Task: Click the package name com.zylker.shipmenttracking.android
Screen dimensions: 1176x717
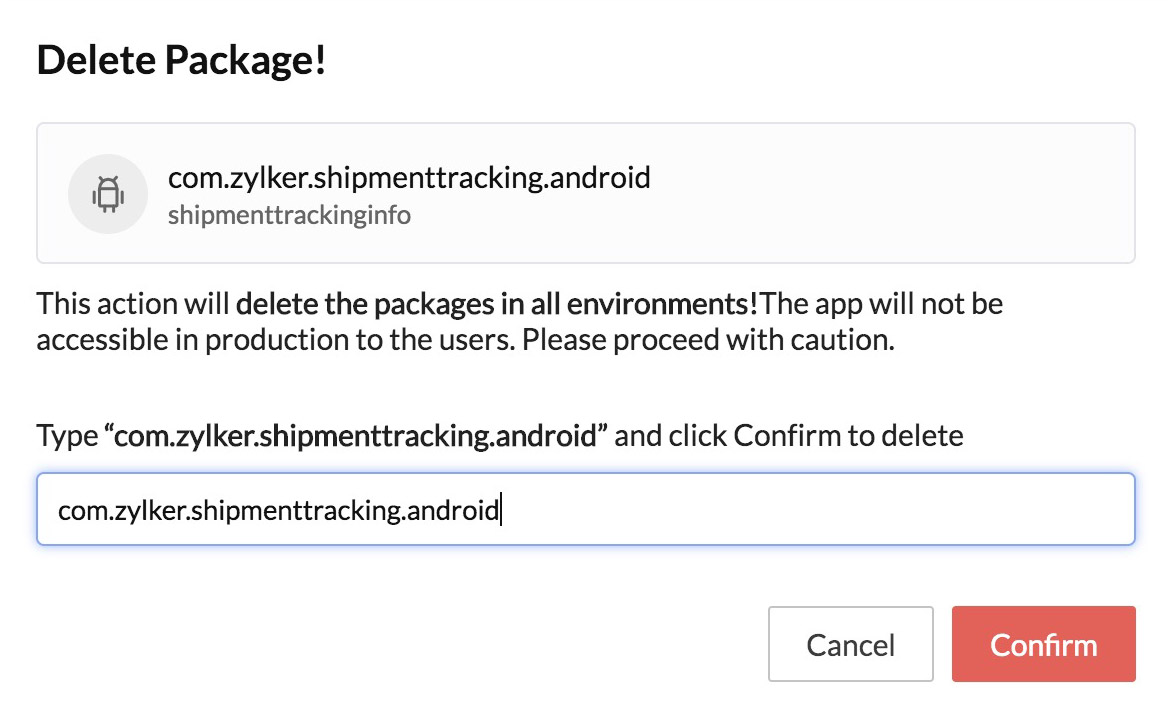Action: (410, 177)
